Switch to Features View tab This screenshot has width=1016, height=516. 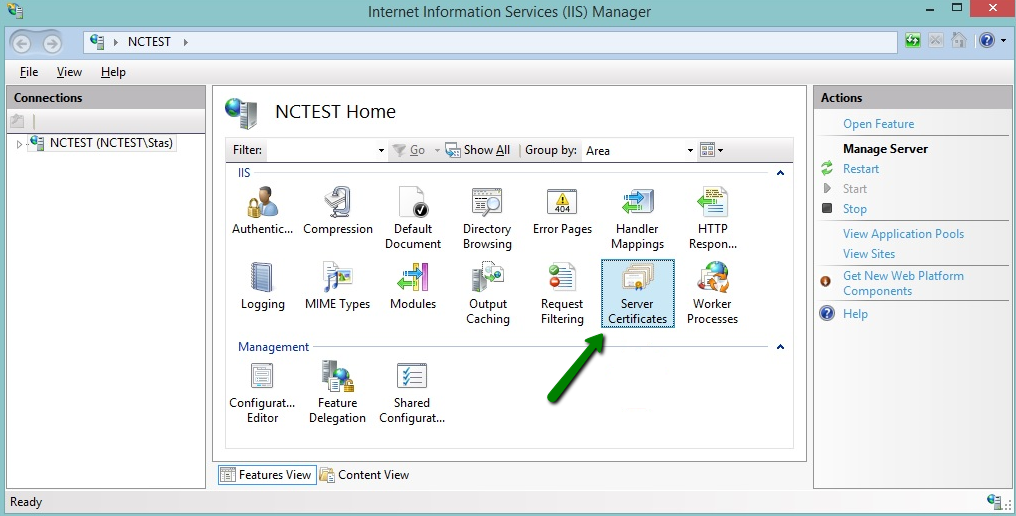tap(267, 475)
